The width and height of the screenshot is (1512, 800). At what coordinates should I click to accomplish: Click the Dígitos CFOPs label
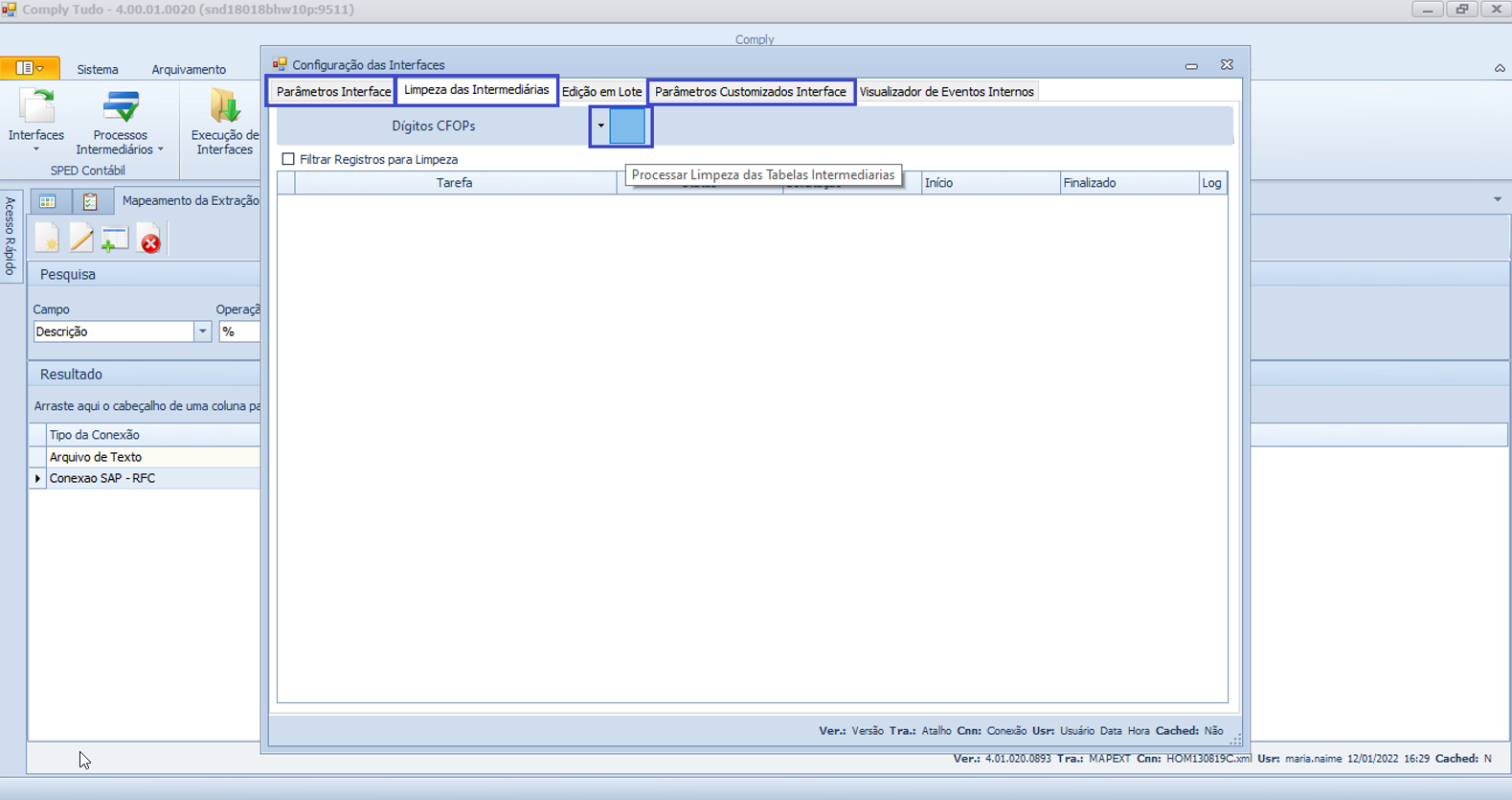[434, 126]
